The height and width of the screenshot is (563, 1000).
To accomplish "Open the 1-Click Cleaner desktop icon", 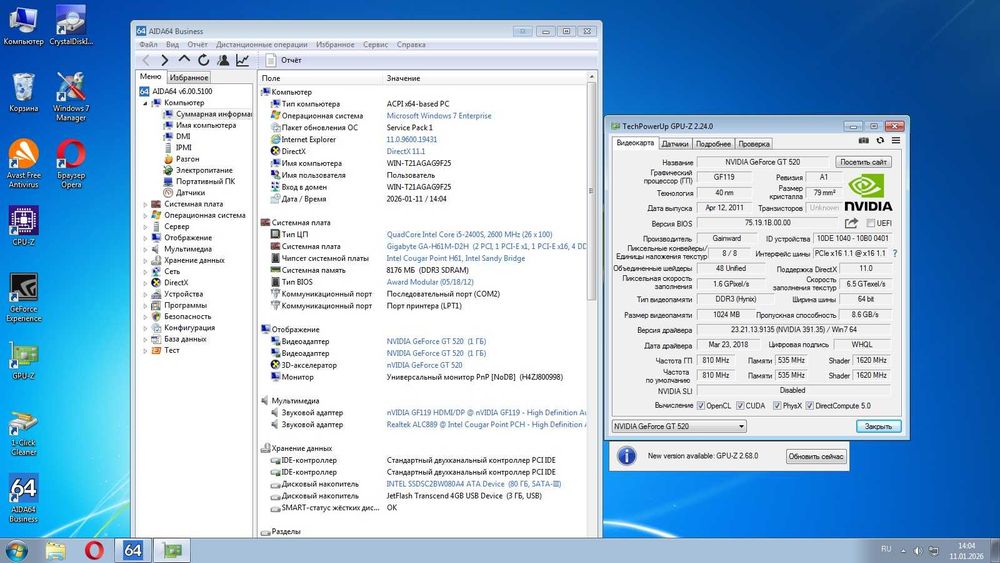I will click(24, 434).
